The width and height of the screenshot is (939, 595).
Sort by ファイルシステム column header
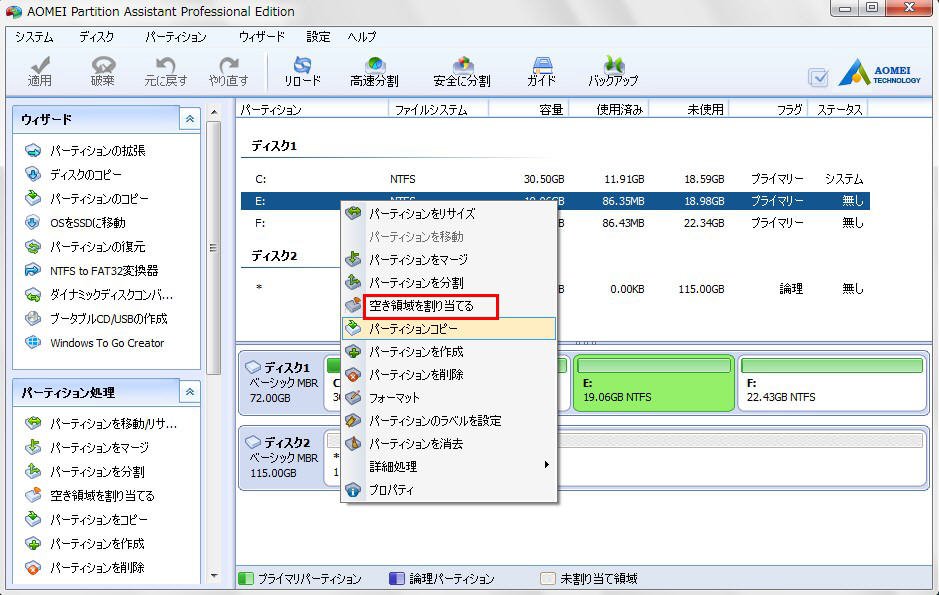[x=438, y=110]
